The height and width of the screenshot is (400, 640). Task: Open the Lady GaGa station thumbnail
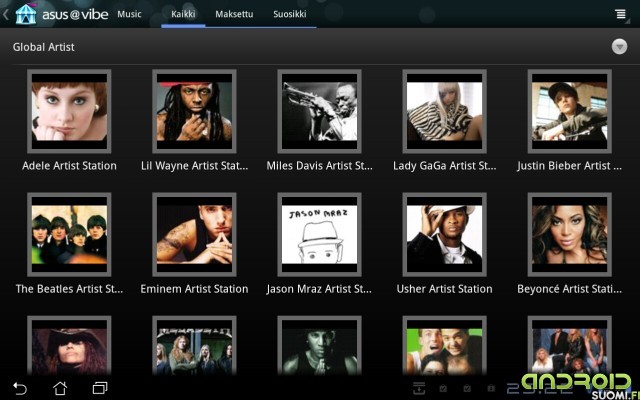point(444,111)
